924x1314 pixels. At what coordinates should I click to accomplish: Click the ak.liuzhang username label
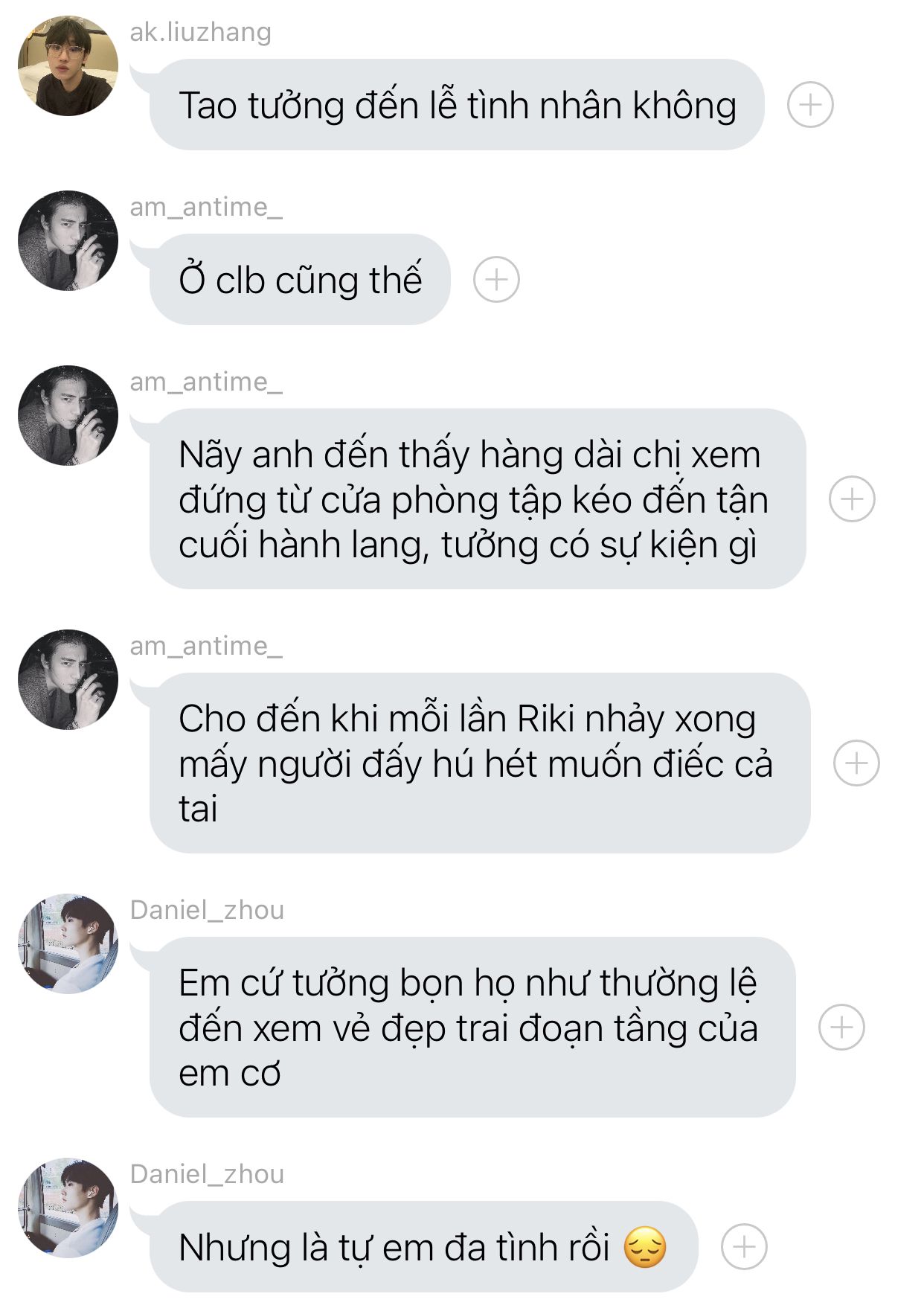tap(200, 32)
